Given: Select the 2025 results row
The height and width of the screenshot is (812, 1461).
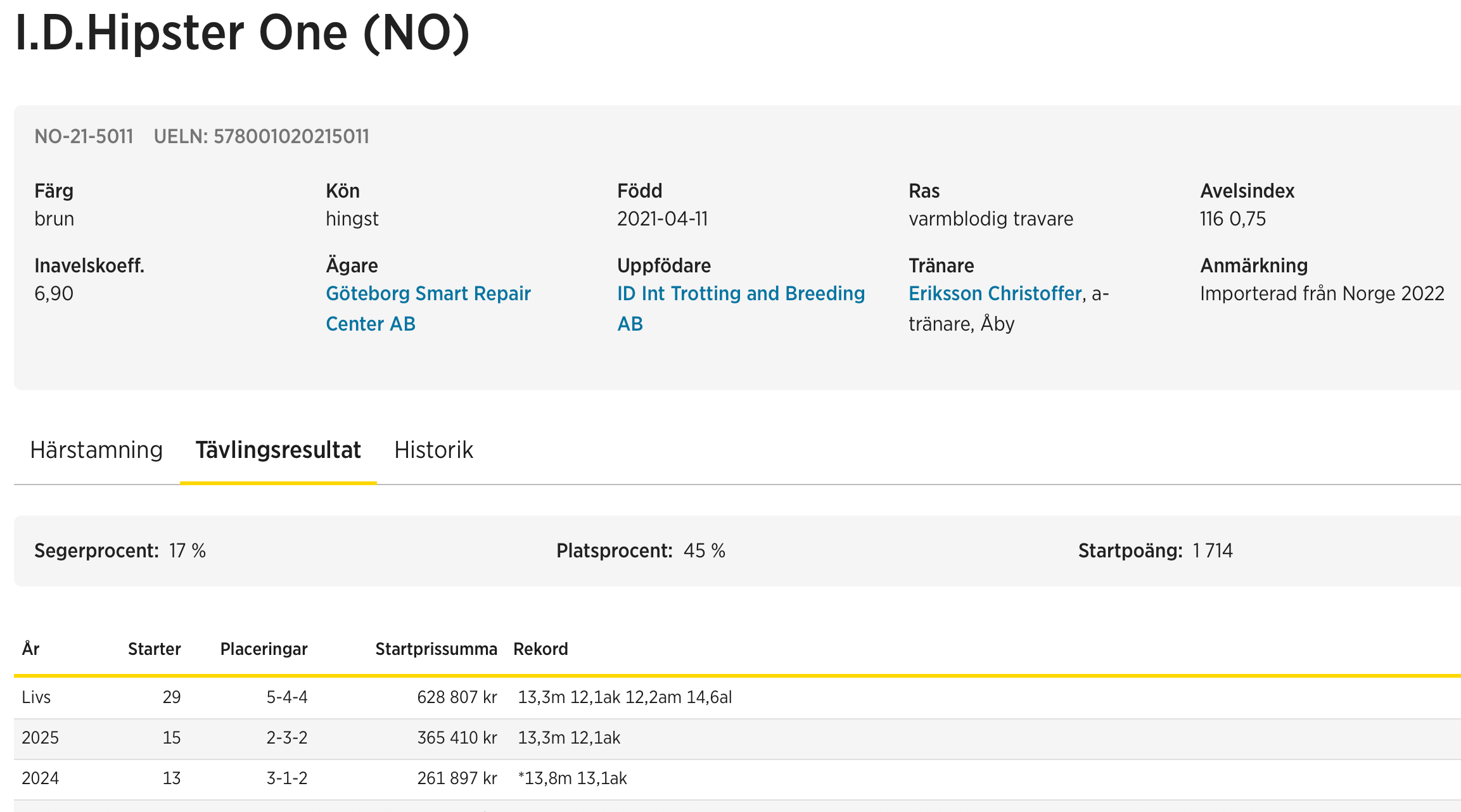Looking at the screenshot, I should pos(40,738).
